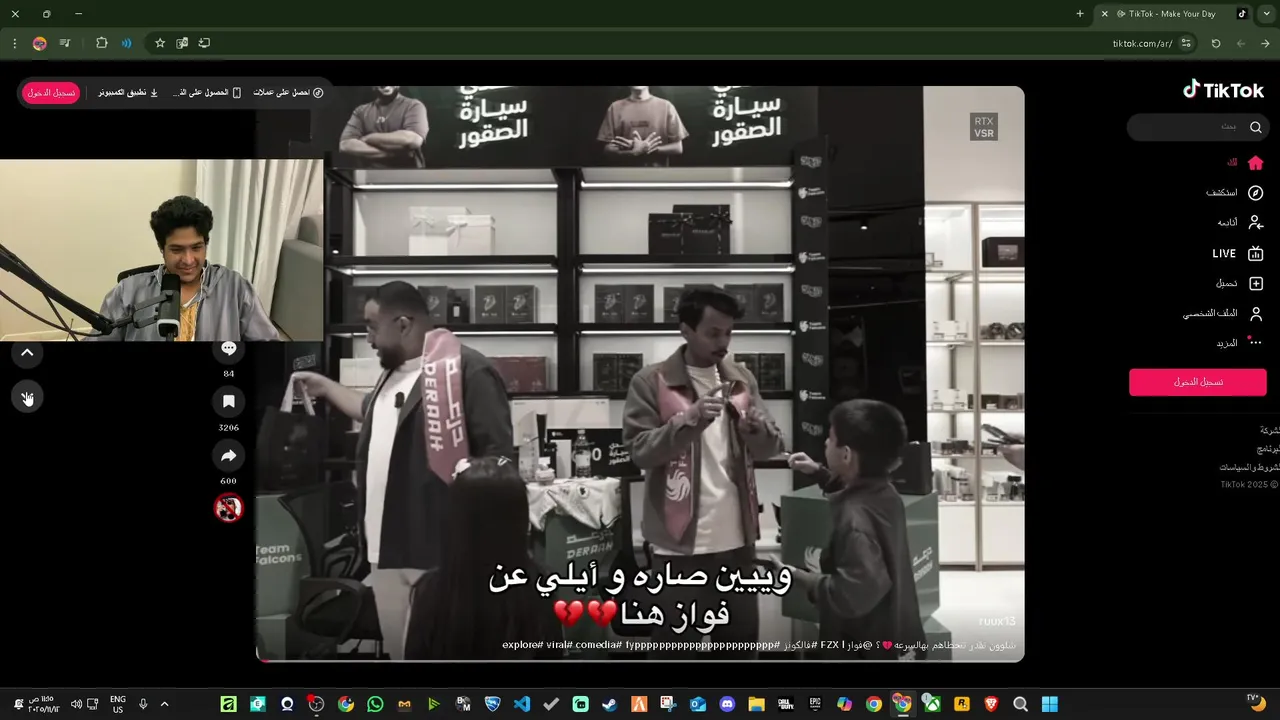Open the Following menu item

1240,222
